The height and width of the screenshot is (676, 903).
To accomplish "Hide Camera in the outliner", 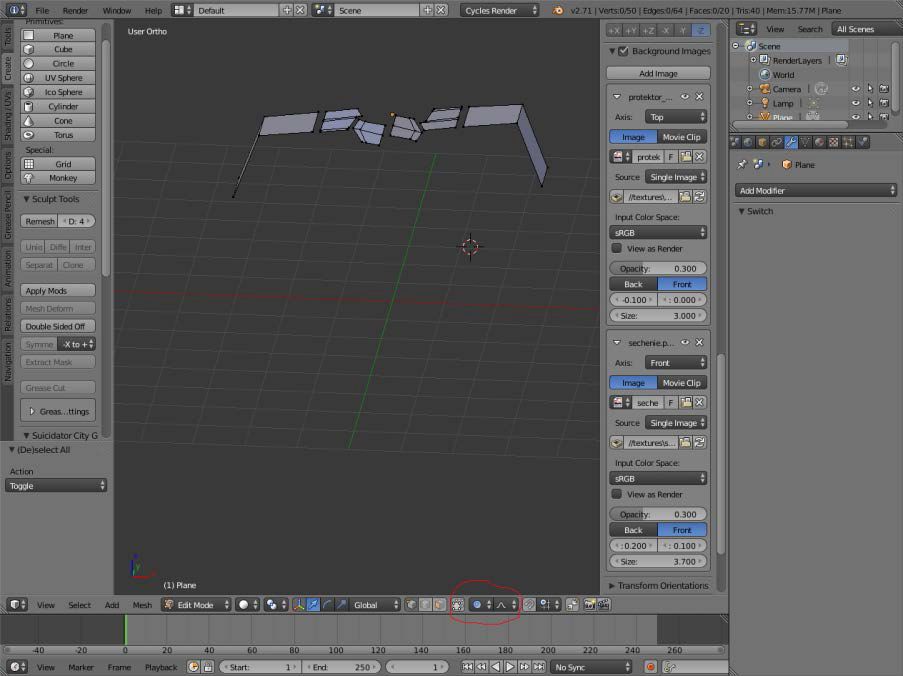I will click(x=856, y=89).
